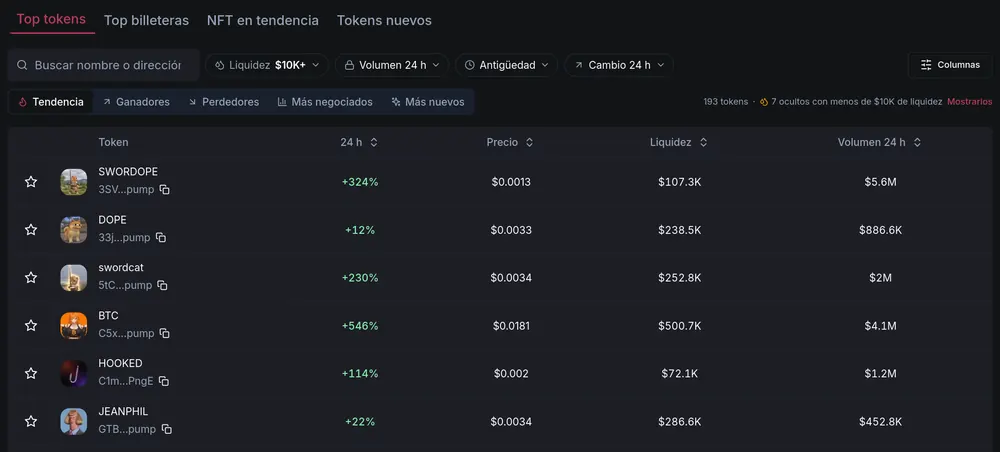Viewport: 1000px width, 452px height.
Task: Sort by Liquidez column arrows
Action: pyautogui.click(x=703, y=142)
